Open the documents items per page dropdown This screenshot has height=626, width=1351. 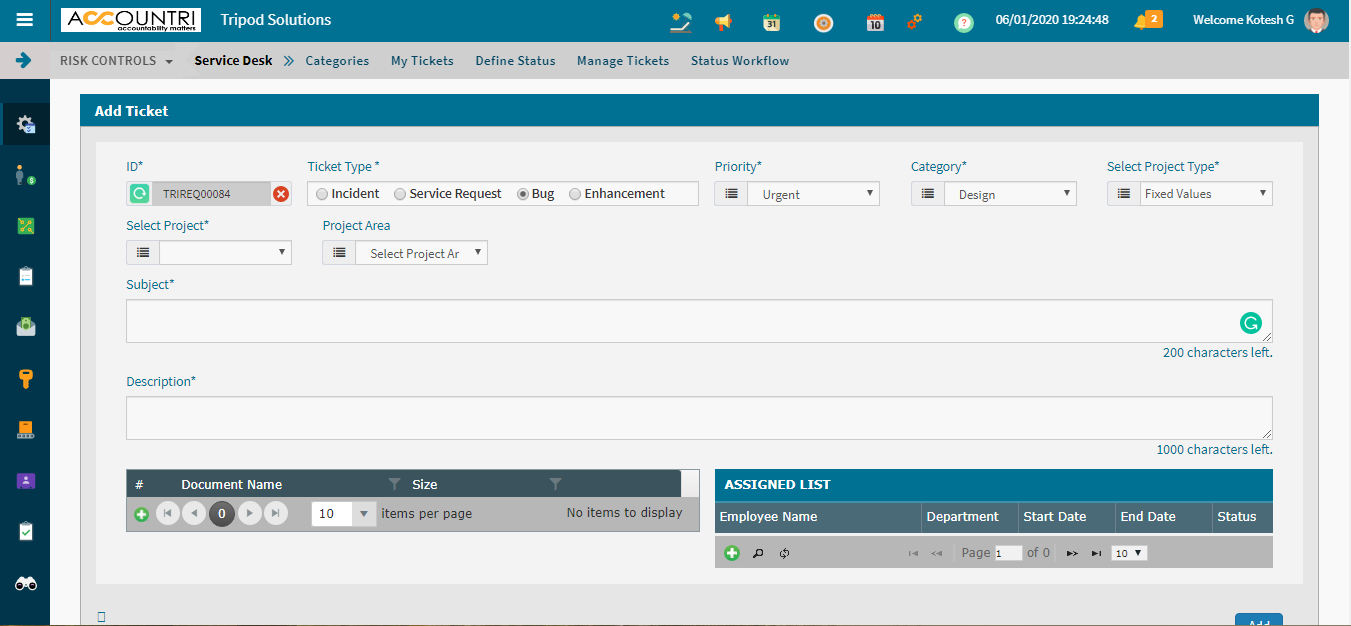coord(343,514)
